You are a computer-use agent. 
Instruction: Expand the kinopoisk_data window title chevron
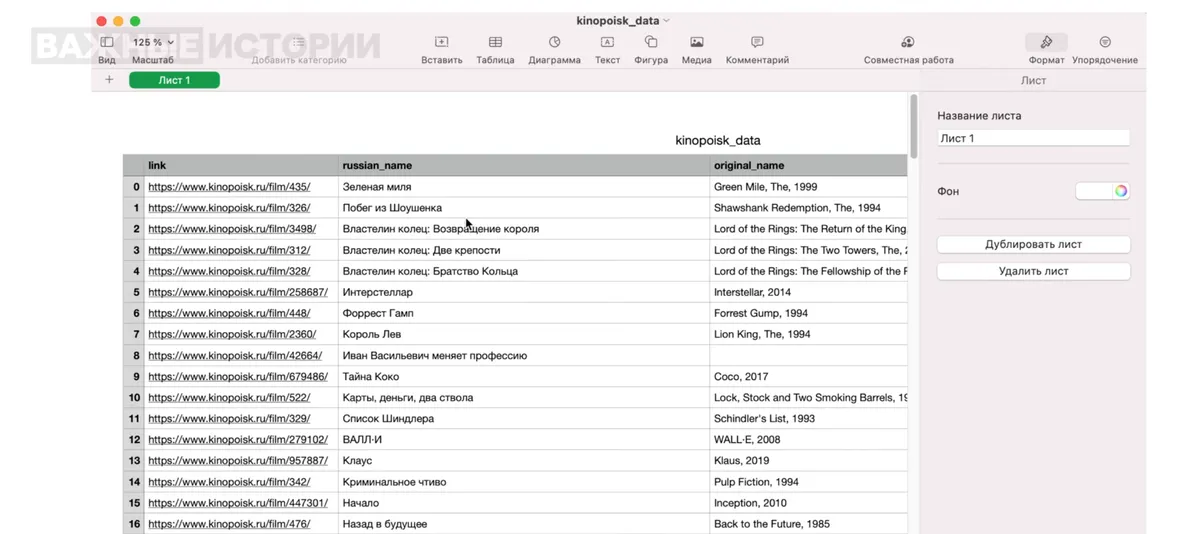pyautogui.click(x=667, y=21)
